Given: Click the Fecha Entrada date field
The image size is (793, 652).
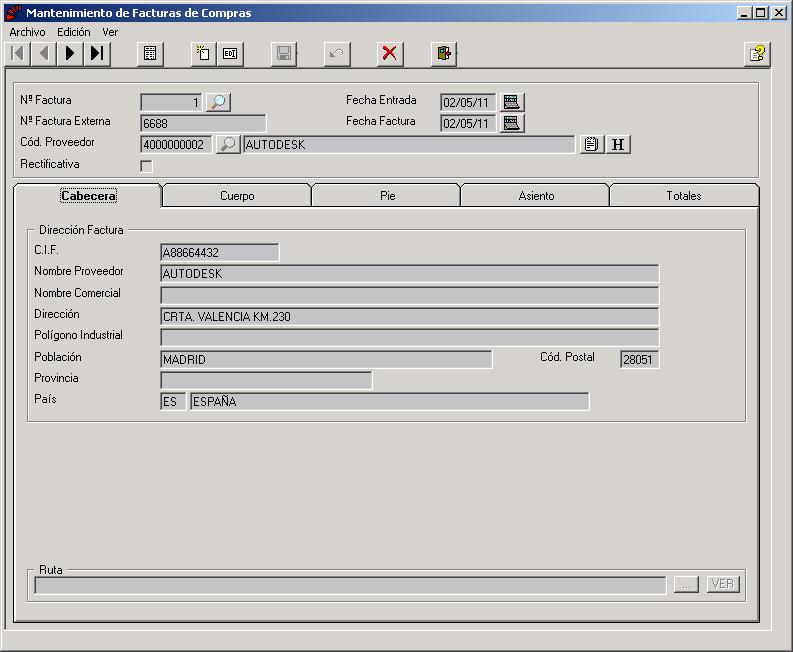Looking at the screenshot, I should point(467,102).
